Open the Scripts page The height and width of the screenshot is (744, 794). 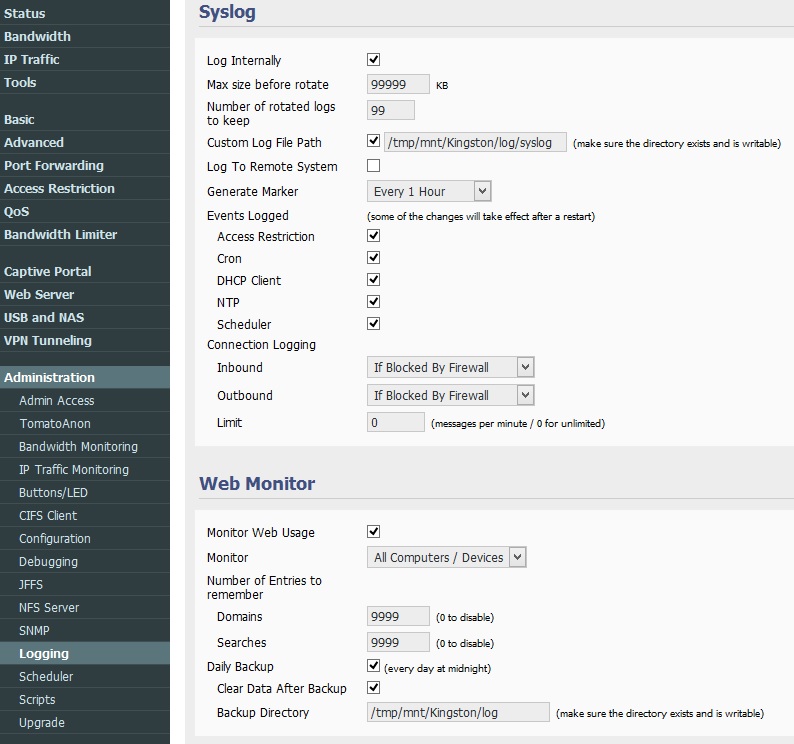(x=85, y=699)
